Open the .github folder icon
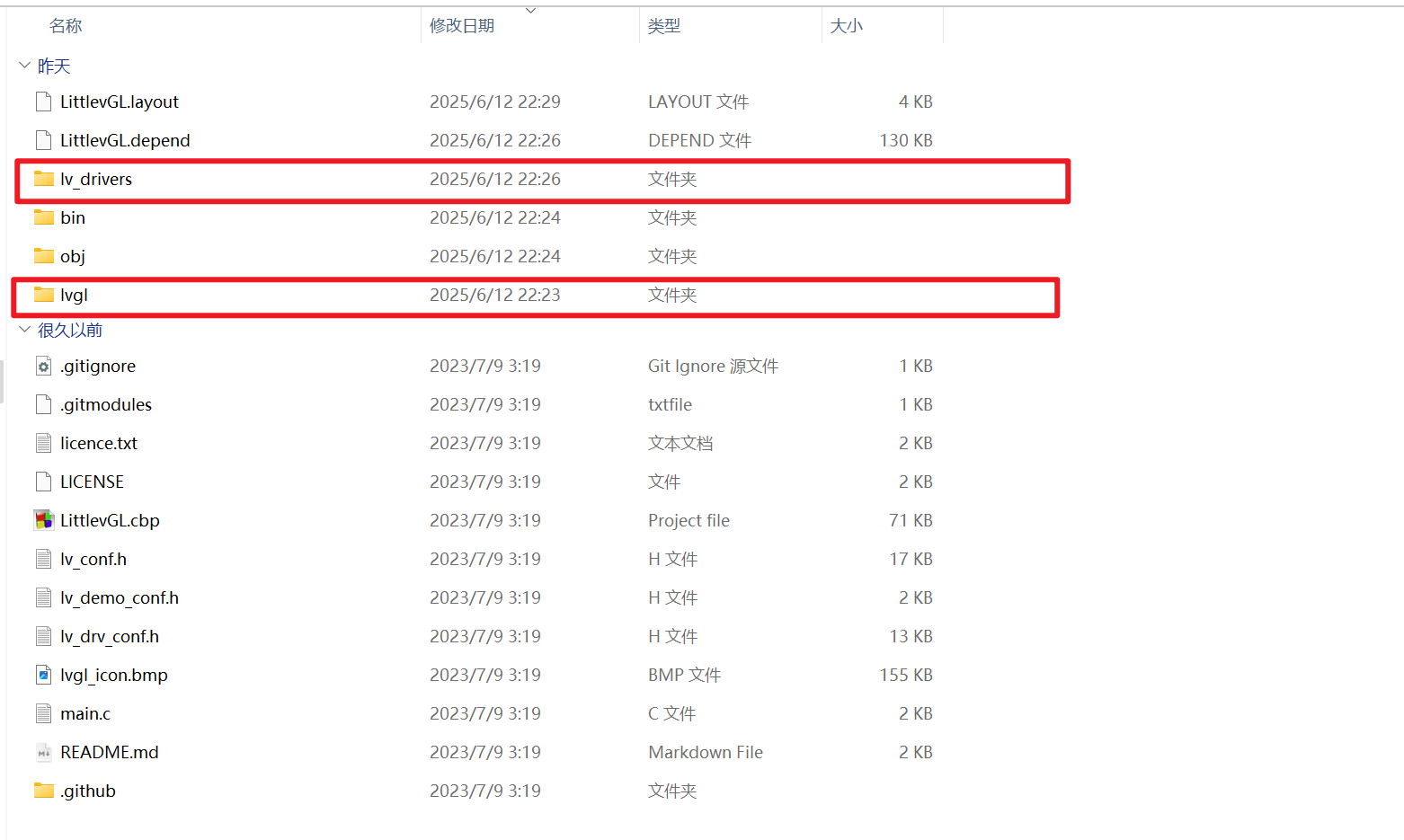Viewport: 1404px width, 840px height. (43, 791)
